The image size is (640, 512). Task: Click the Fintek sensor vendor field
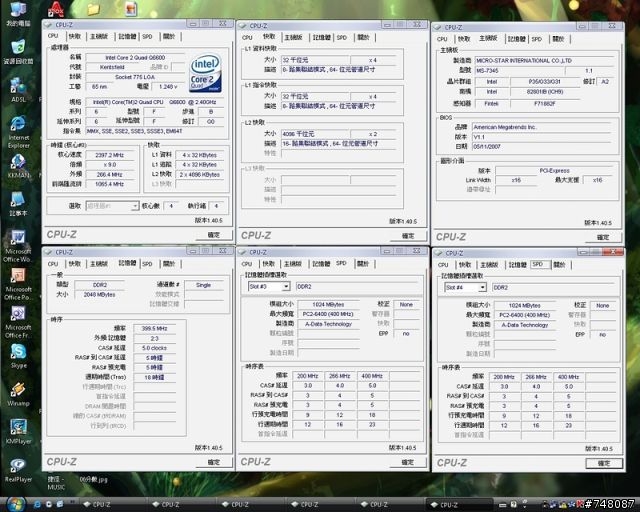[x=491, y=103]
